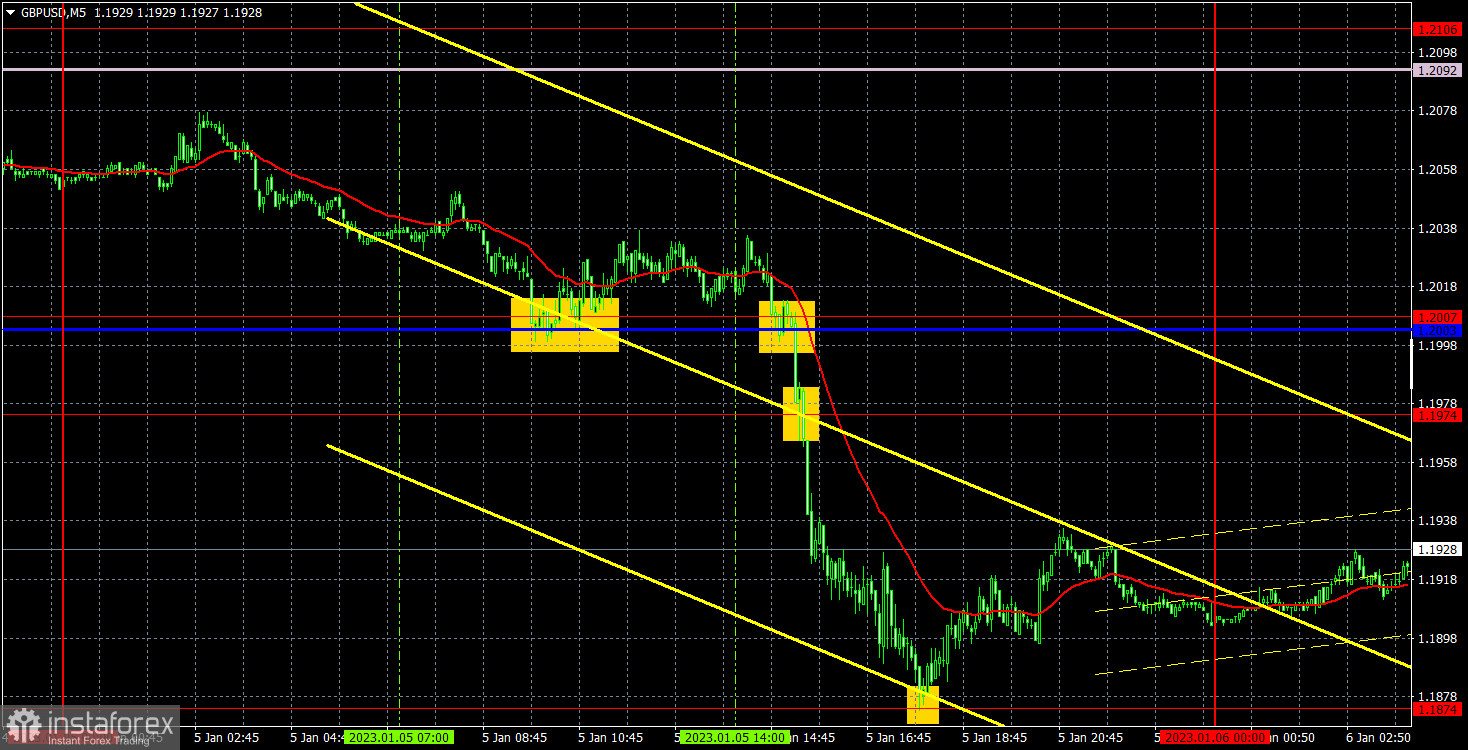Click the 5 Jan 08:45 time label
Image resolution: width=1468 pixels, height=750 pixels.
(x=515, y=738)
